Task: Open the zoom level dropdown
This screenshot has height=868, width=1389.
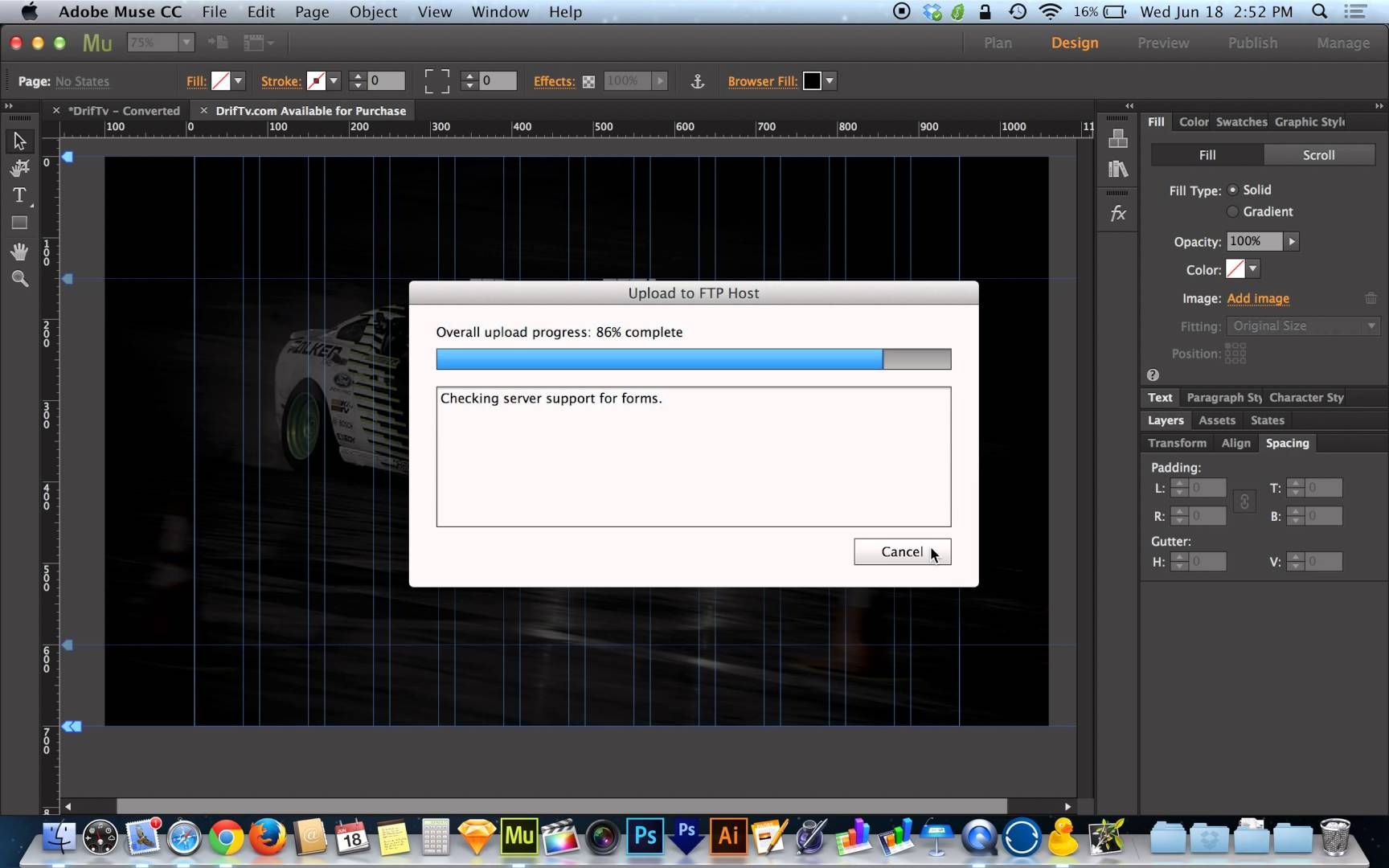Action: click(x=186, y=43)
